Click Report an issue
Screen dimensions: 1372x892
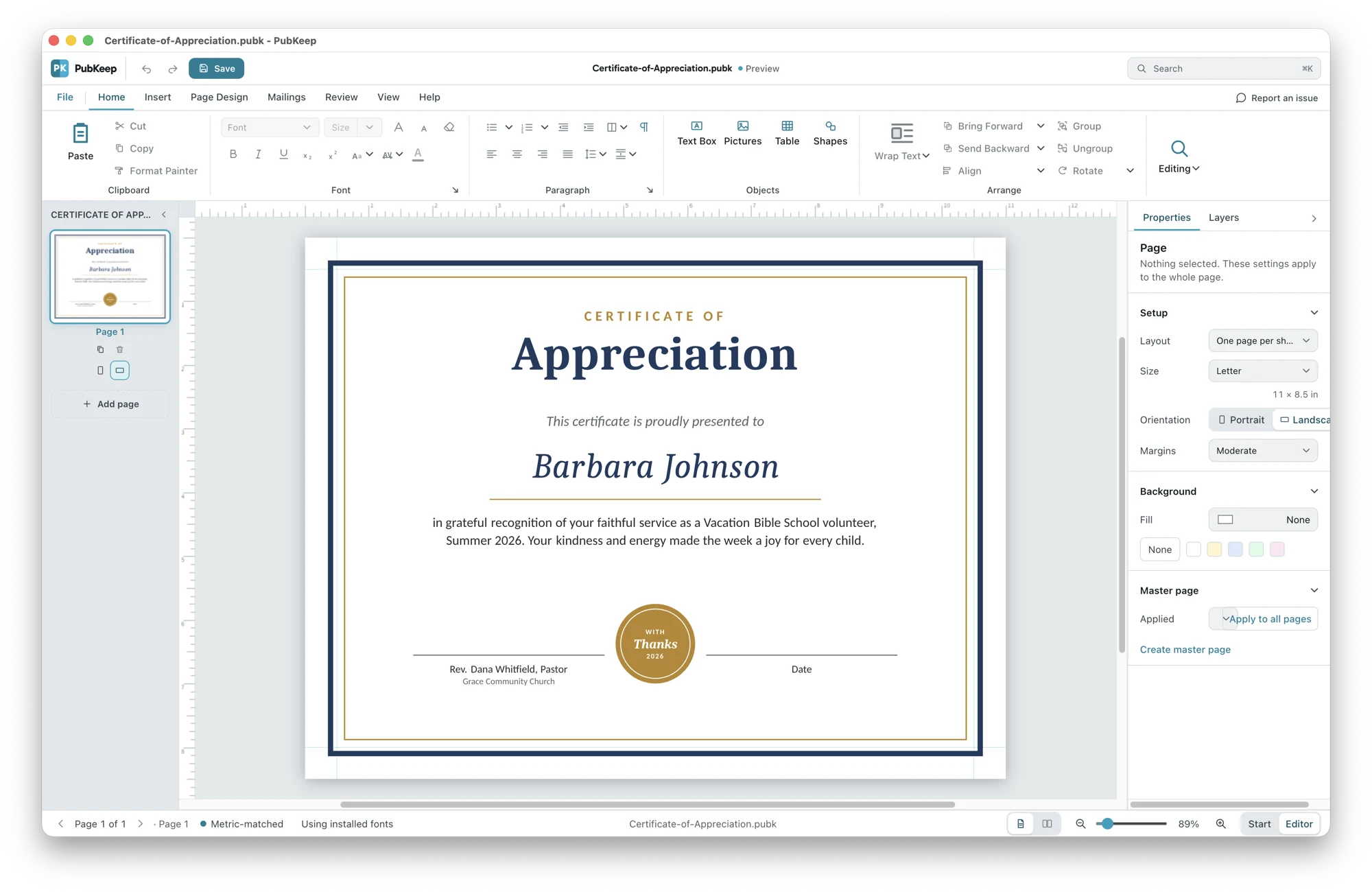(x=1277, y=98)
